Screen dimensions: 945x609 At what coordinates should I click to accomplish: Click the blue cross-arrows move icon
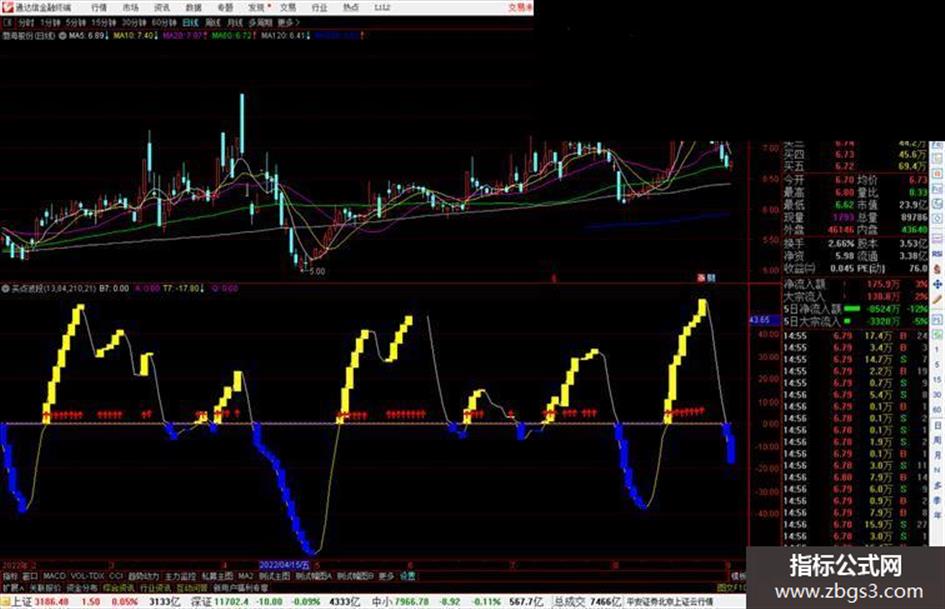[938, 284]
